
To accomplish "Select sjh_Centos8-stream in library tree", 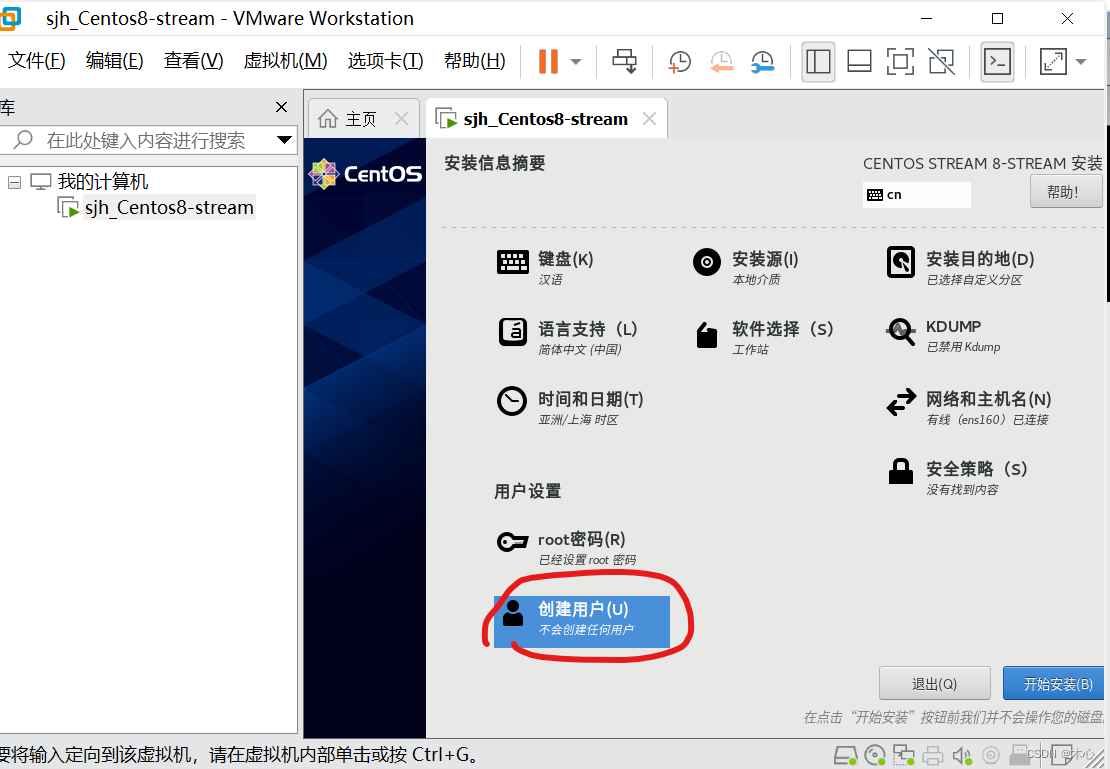I will pyautogui.click(x=169, y=207).
